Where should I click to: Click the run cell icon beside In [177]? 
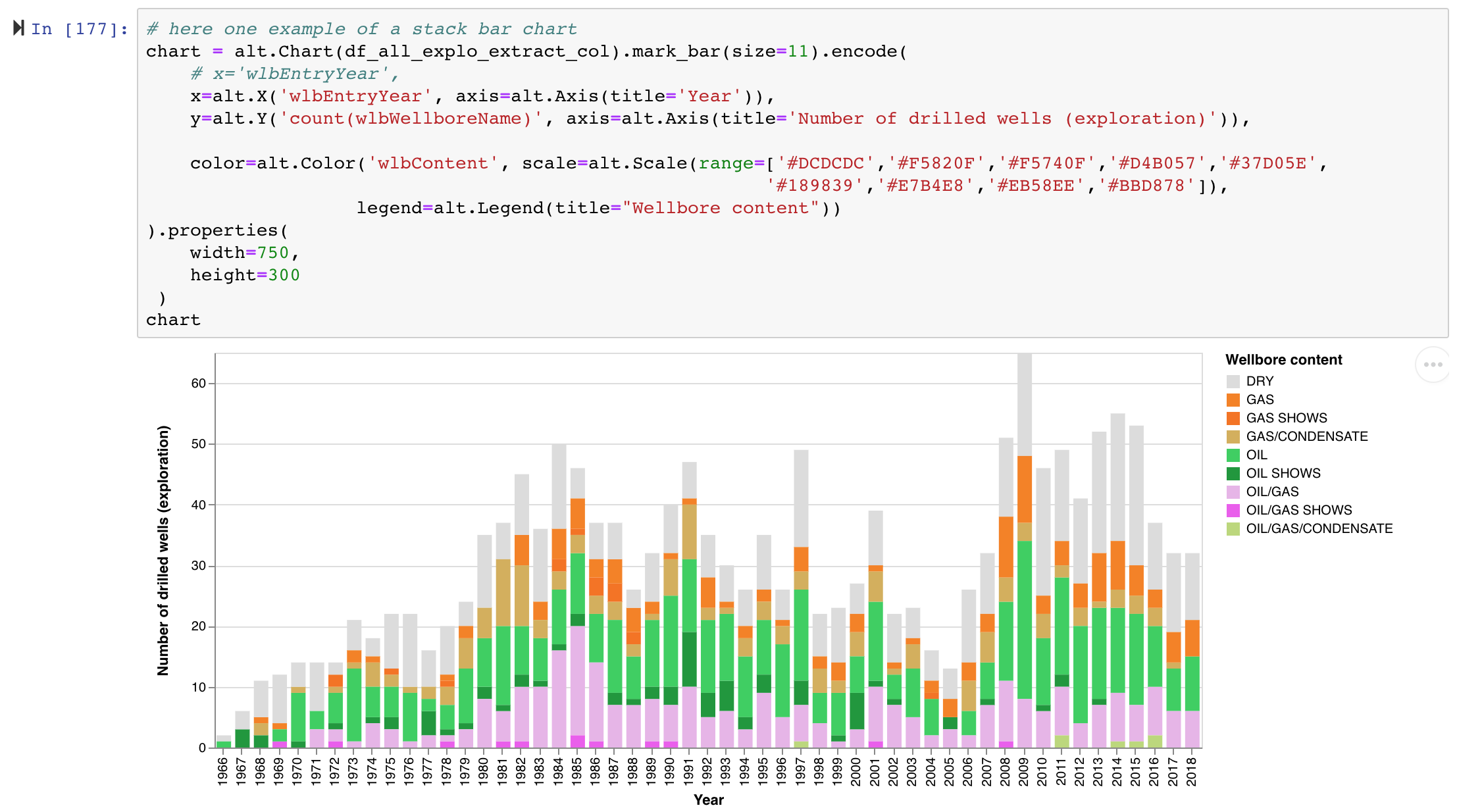point(19,28)
